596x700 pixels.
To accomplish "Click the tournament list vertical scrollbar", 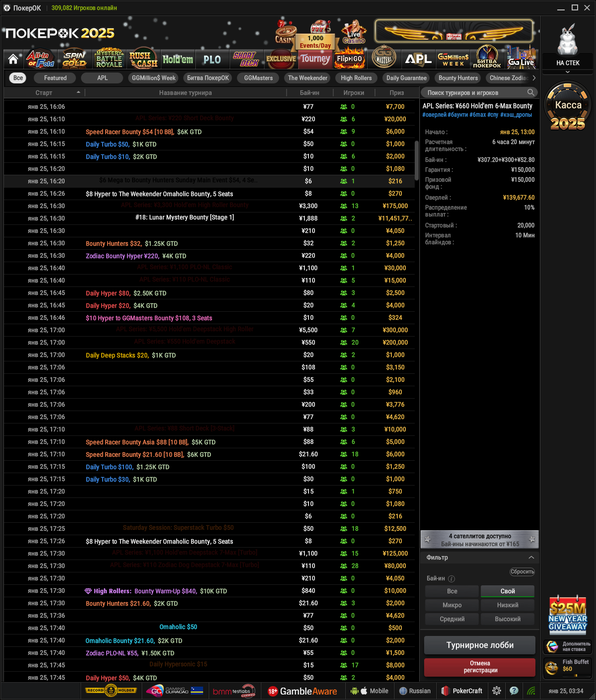I will tap(417, 161).
